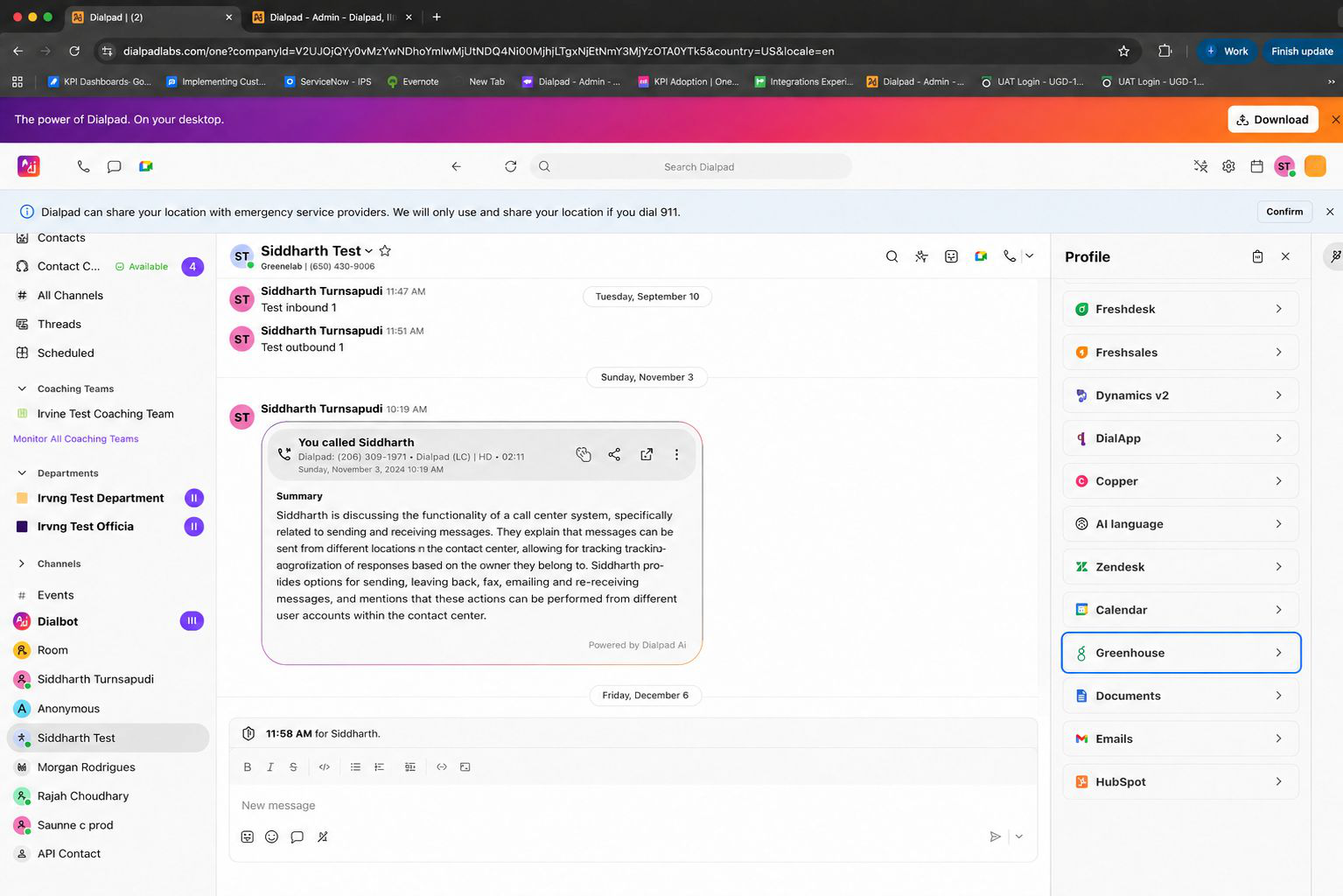The image size is (1343, 896).
Task: Confirm the location sharing notice
Action: pos(1284,212)
